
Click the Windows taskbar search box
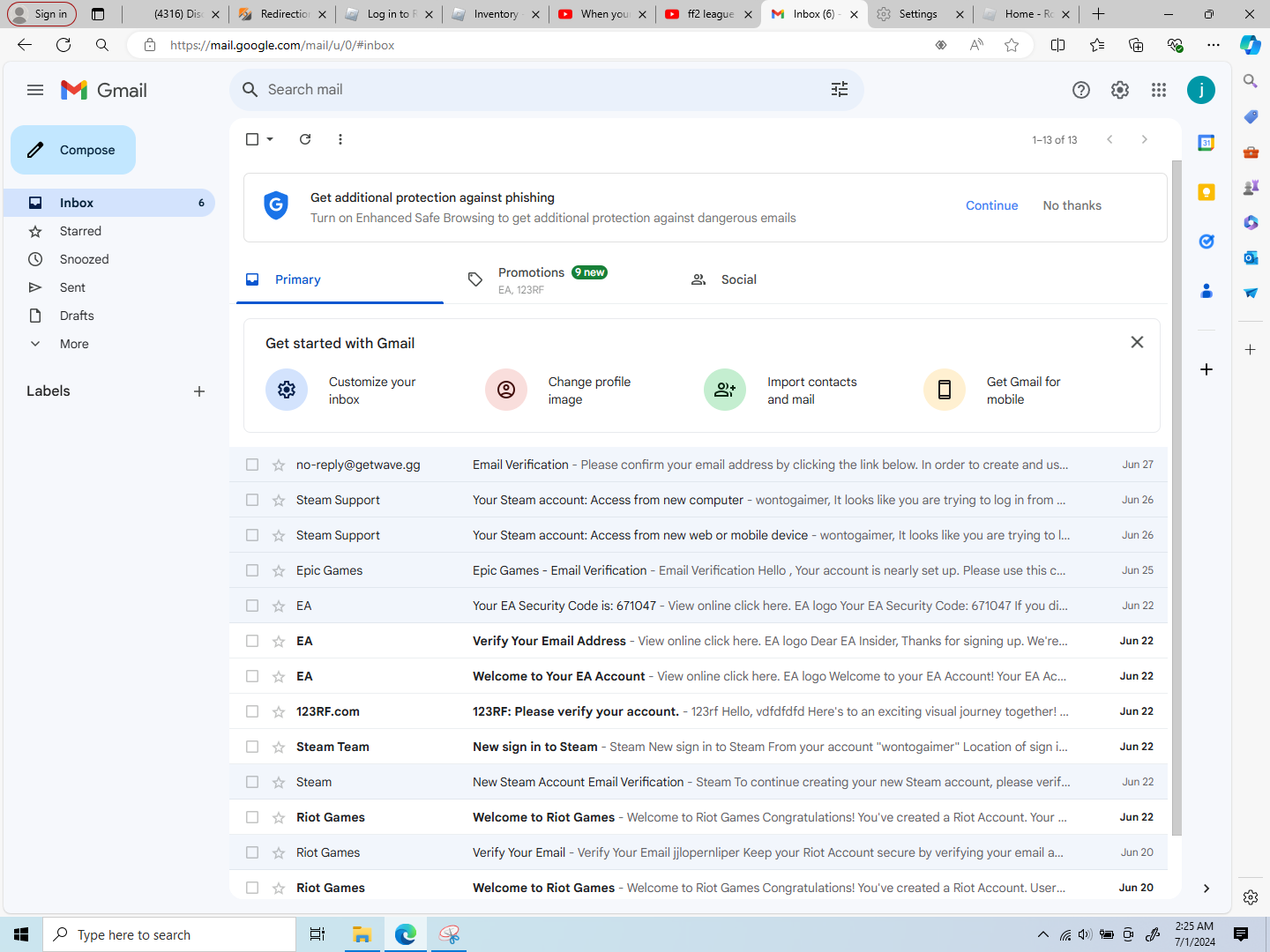(169, 934)
